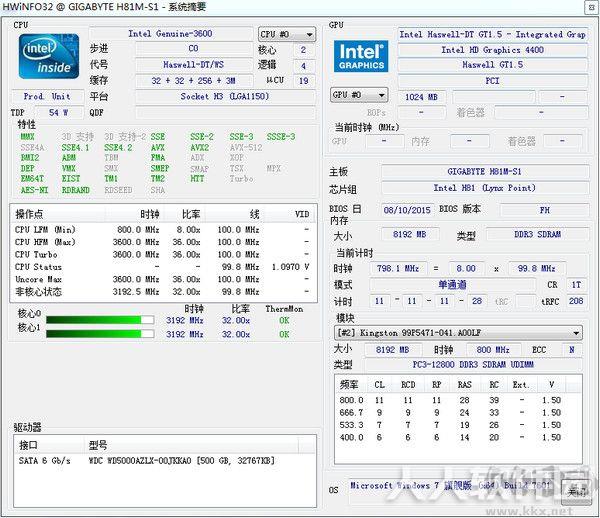Select the 666.7 frequency timing row
Image resolution: width=600 pixels, height=518 pixels.
coord(458,413)
